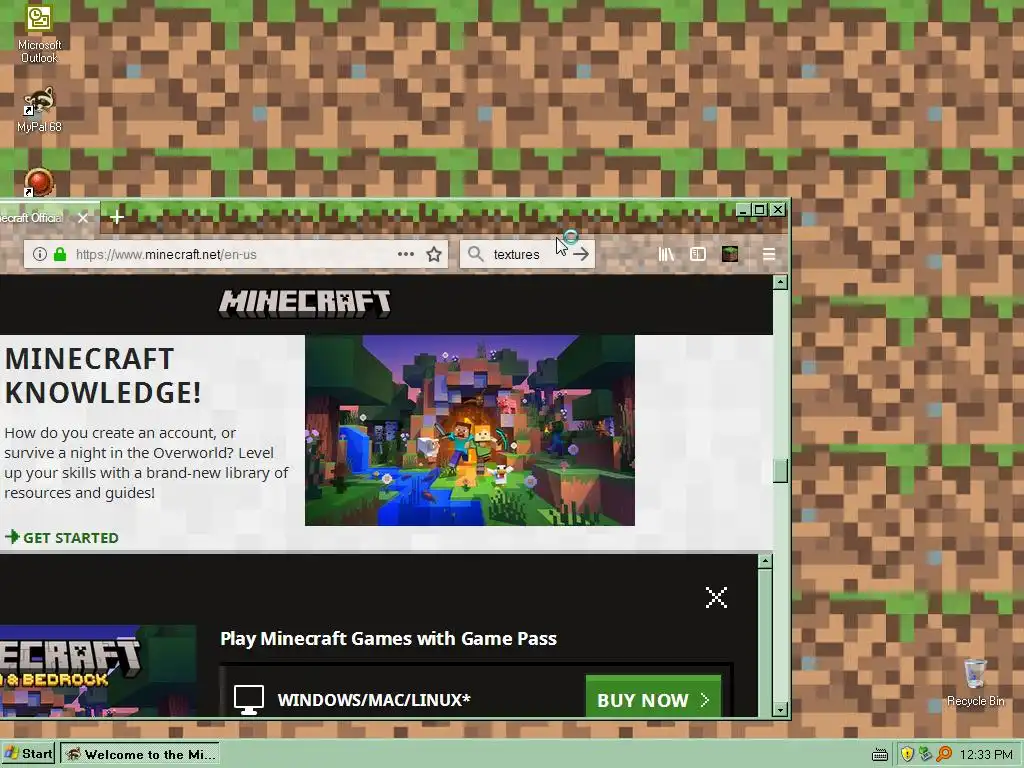Screen dimensions: 1024x768
Task: Select the Recycle Bin desktop icon
Action: coord(975,682)
